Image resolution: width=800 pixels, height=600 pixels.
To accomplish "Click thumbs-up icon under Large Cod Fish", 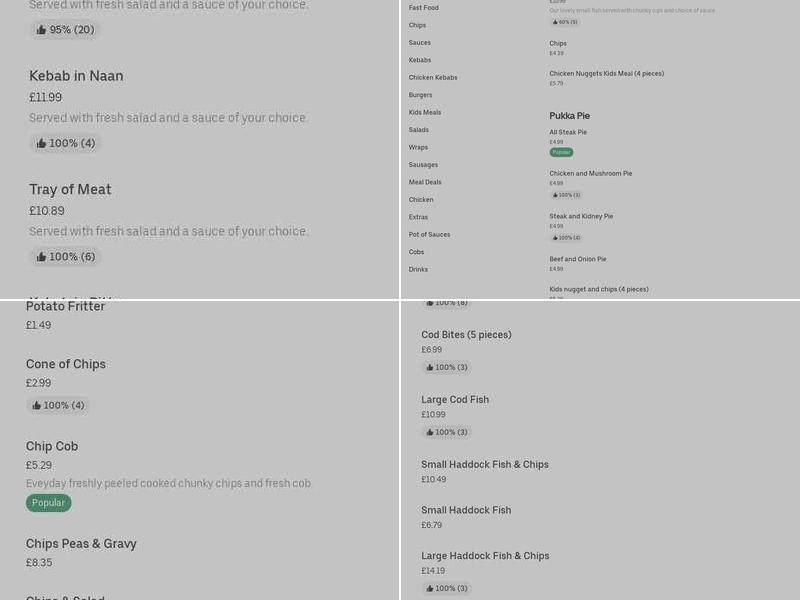I will tap(430, 432).
